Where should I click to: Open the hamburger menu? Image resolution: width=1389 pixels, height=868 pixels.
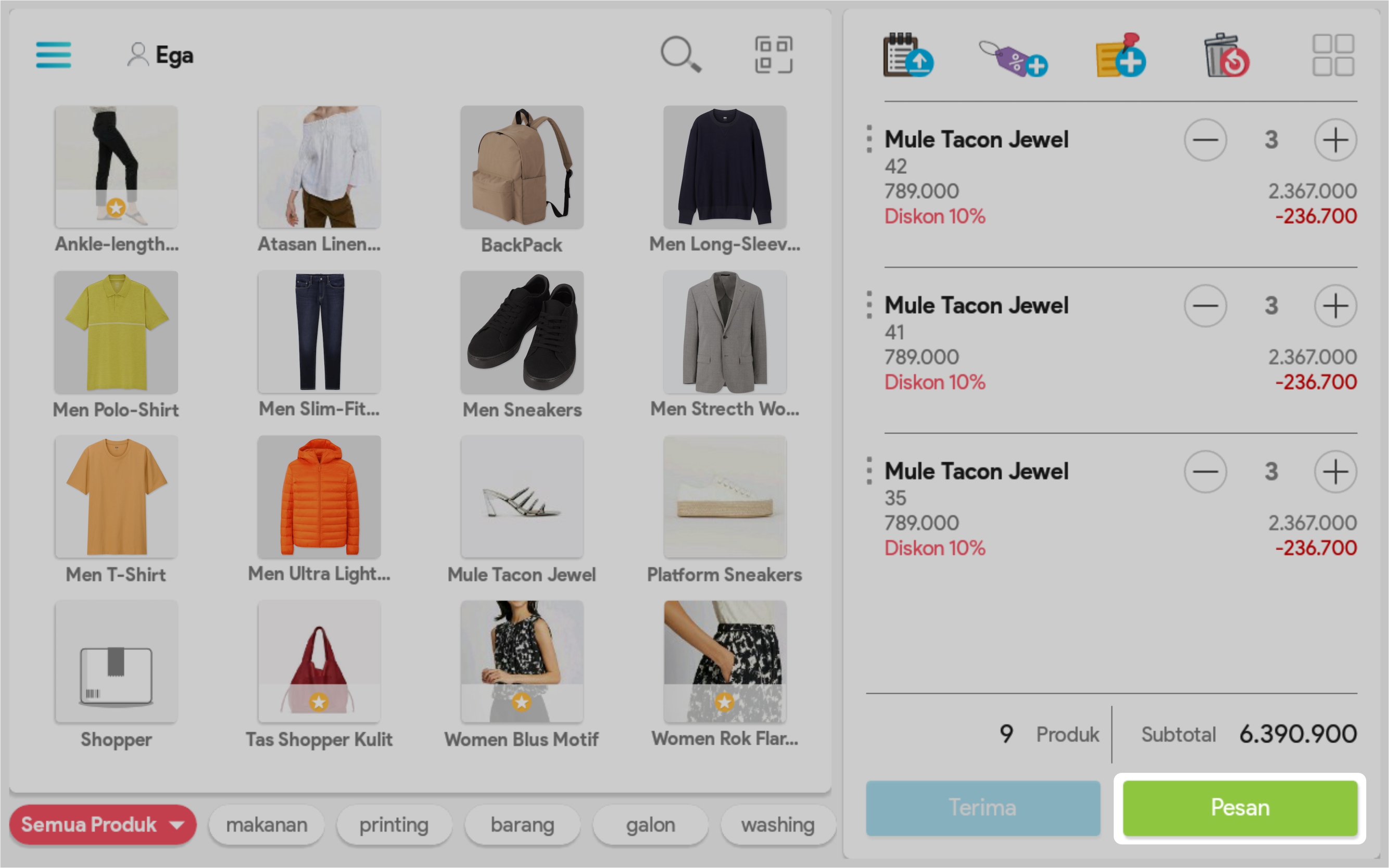(54, 55)
